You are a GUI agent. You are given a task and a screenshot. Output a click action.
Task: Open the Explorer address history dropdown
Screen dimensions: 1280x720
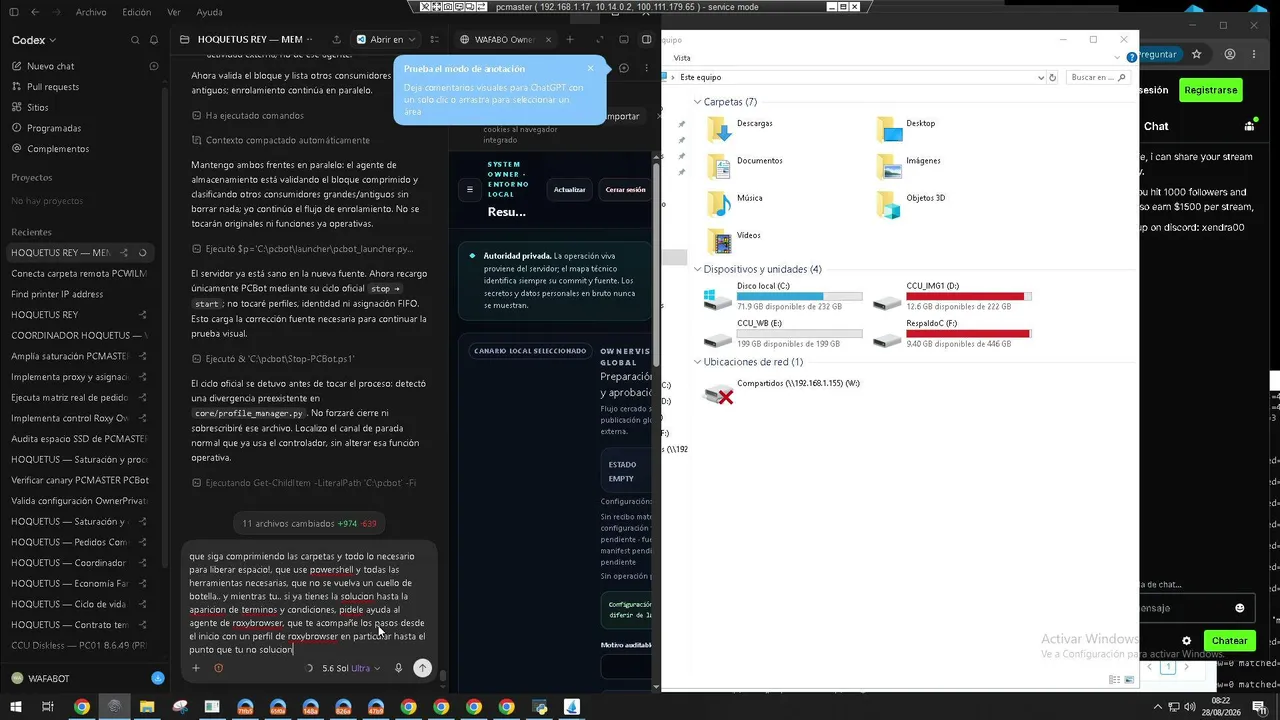click(x=1041, y=77)
